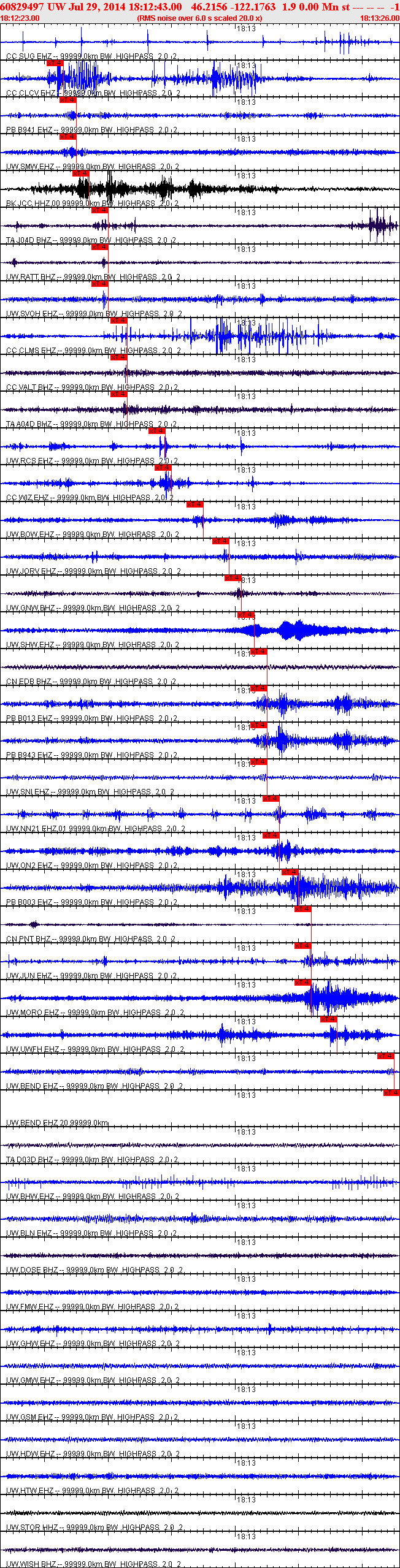Select the pick marker on PB.B003 trace
The width and height of the screenshot is (400, 1568).
pos(290,872)
